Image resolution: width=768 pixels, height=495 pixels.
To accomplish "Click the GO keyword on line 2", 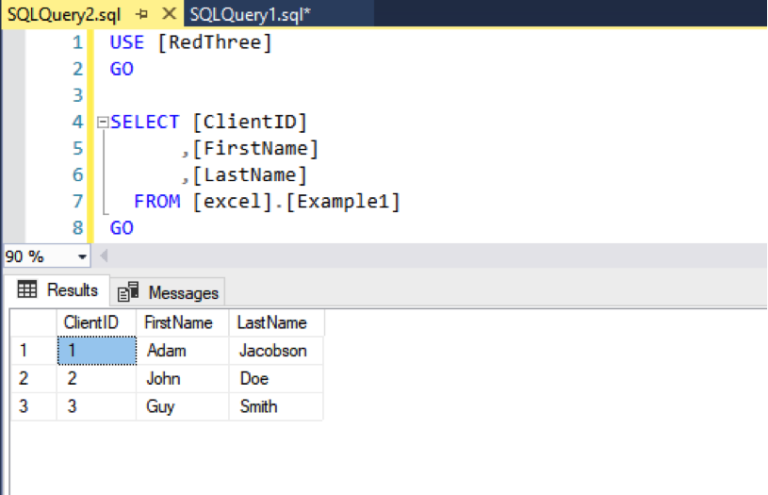I will (x=121, y=69).
